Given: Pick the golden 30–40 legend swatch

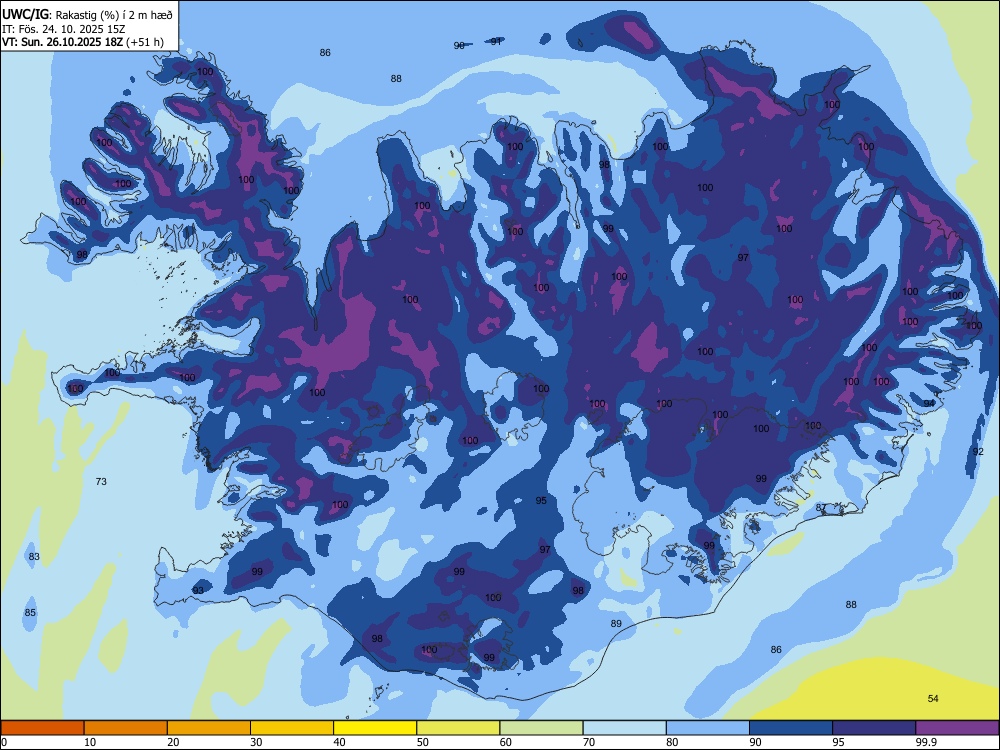Looking at the screenshot, I should pyautogui.click(x=292, y=728).
